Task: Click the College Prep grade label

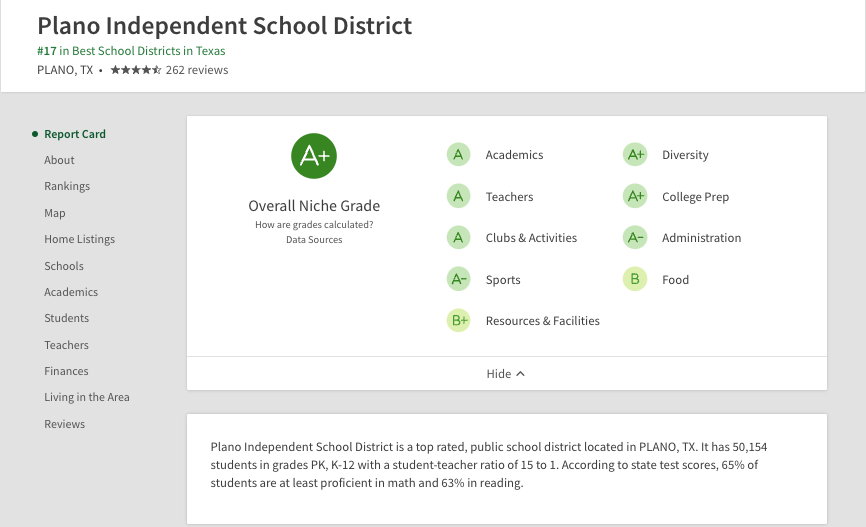Action: (x=695, y=197)
